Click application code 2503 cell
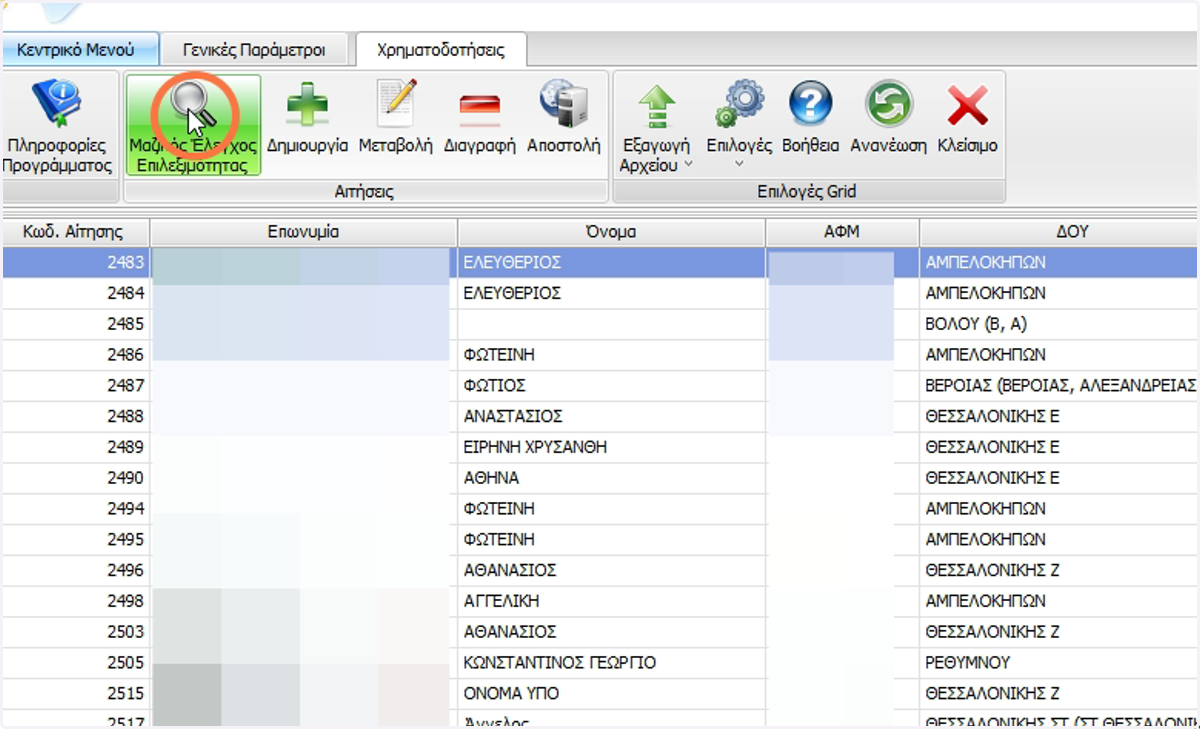Screen dimensions: 1200x729 pos(75,633)
